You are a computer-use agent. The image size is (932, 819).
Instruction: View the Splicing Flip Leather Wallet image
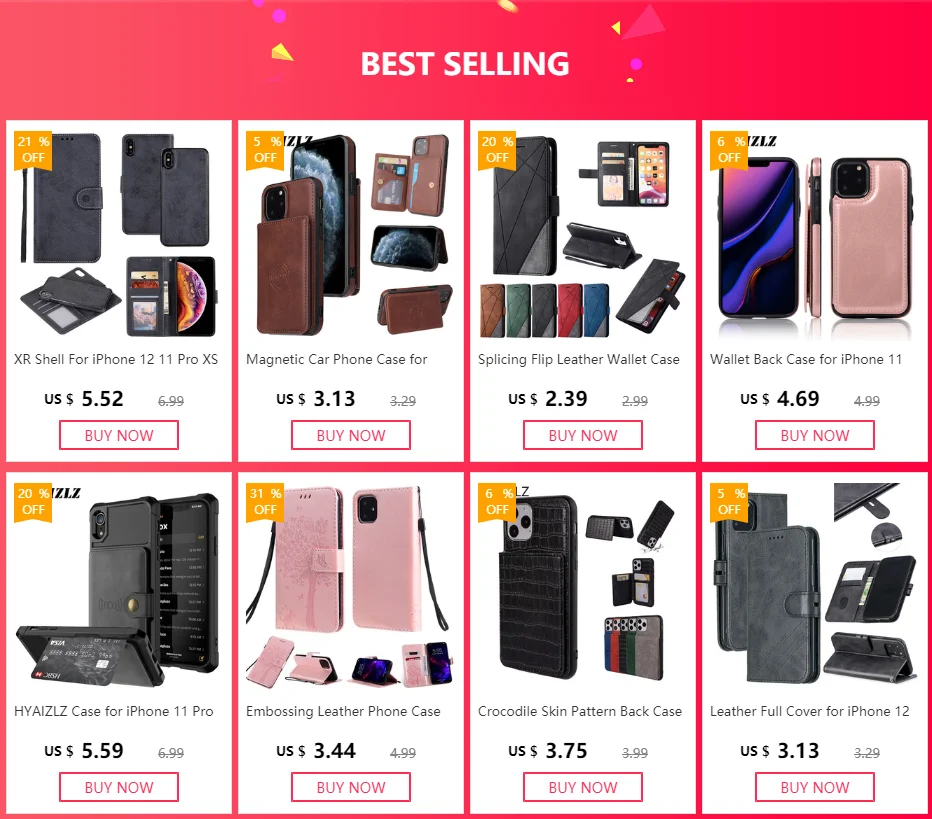tap(582, 236)
